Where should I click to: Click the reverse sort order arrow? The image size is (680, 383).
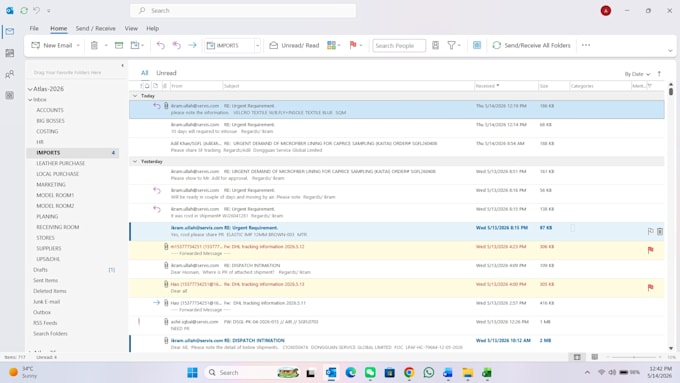[x=659, y=74]
